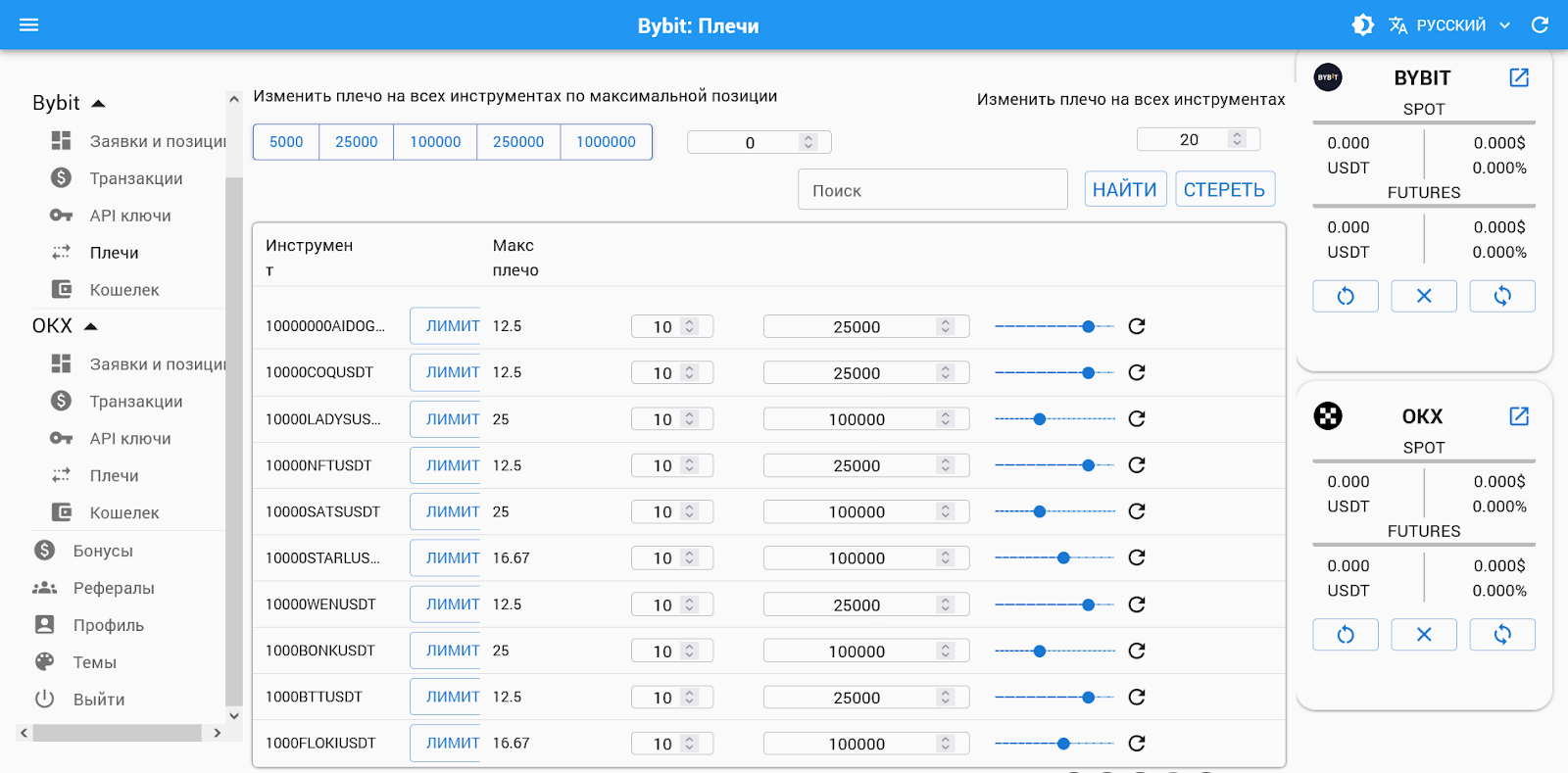The width and height of the screenshot is (1568, 773).
Task: Click the Темы palette icon
Action: coord(45,662)
